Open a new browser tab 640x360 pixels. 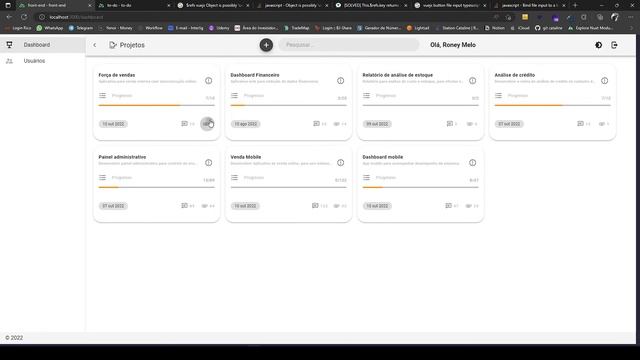click(575, 5)
